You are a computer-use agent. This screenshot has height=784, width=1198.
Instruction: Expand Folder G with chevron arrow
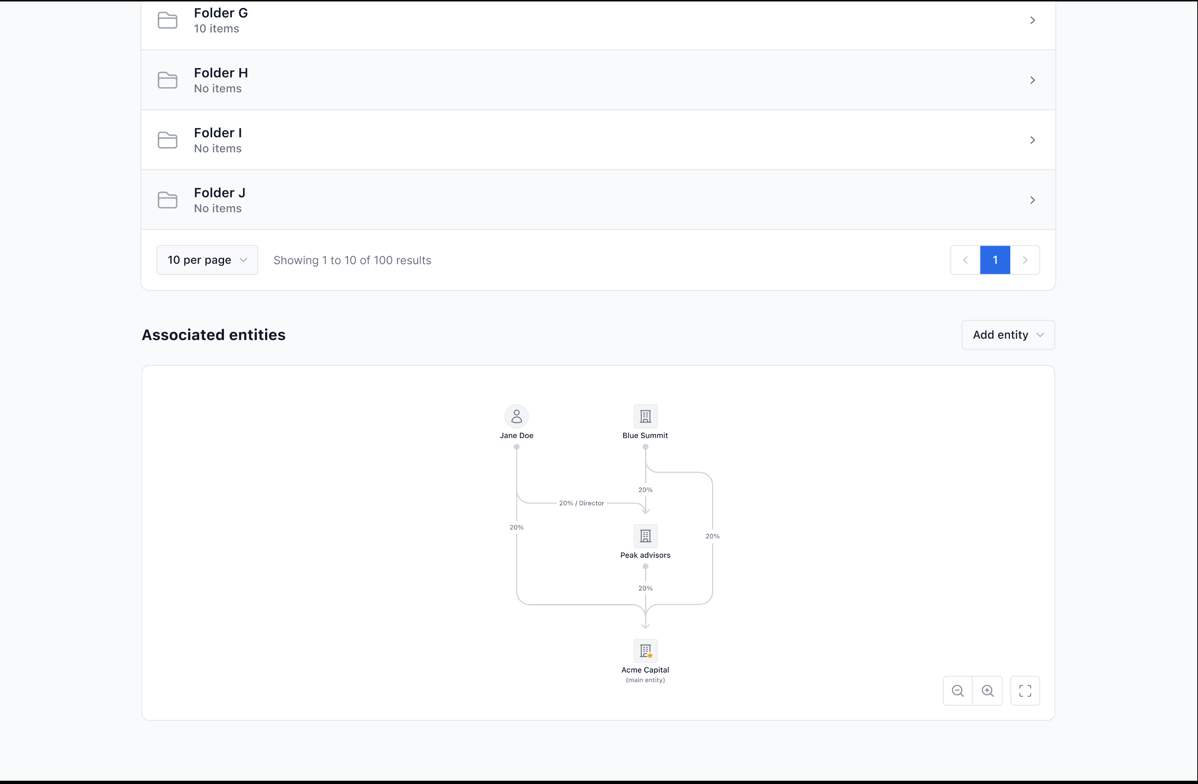[1032, 20]
